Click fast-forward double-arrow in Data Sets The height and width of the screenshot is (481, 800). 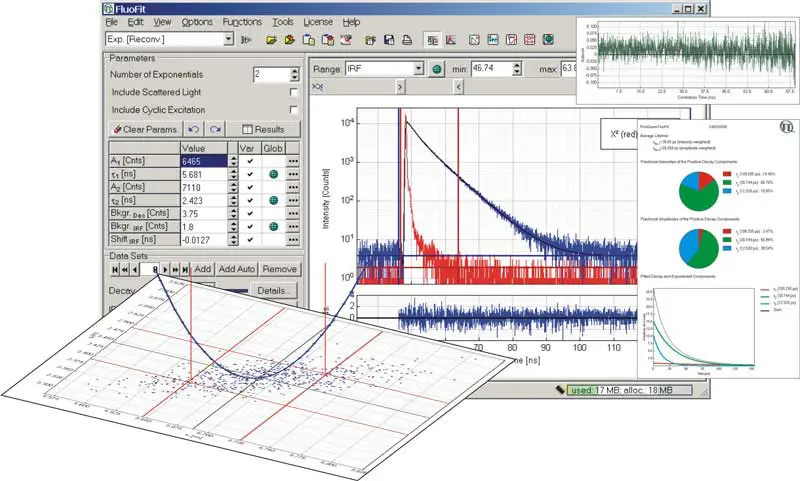pyautogui.click(x=175, y=269)
